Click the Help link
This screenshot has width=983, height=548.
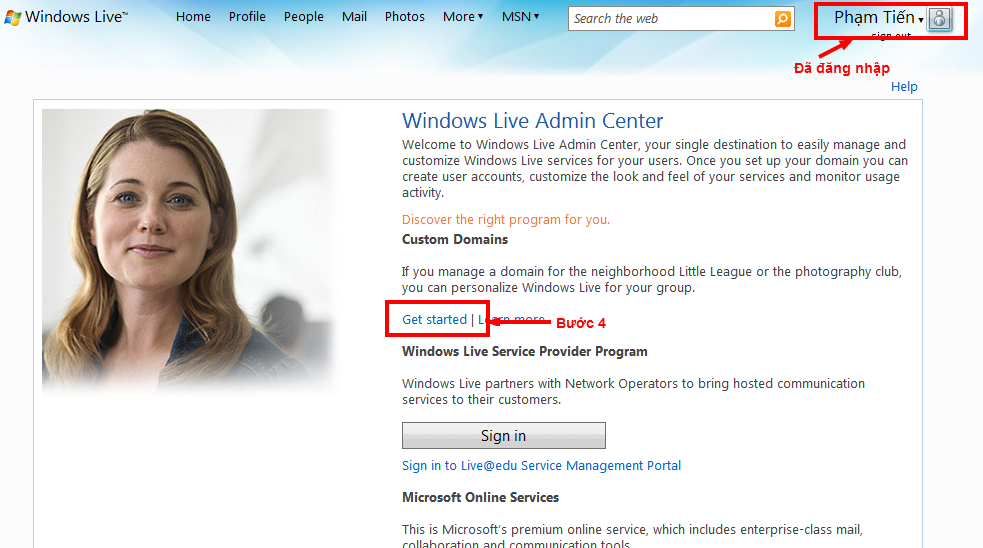(904, 87)
